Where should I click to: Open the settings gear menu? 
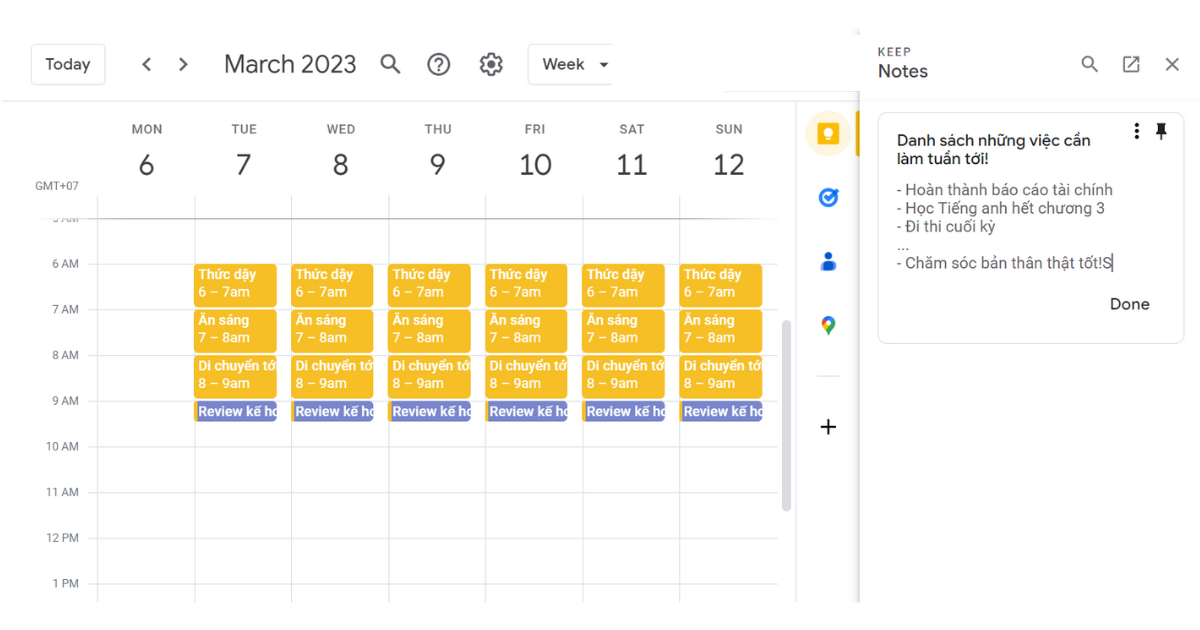tap(491, 64)
